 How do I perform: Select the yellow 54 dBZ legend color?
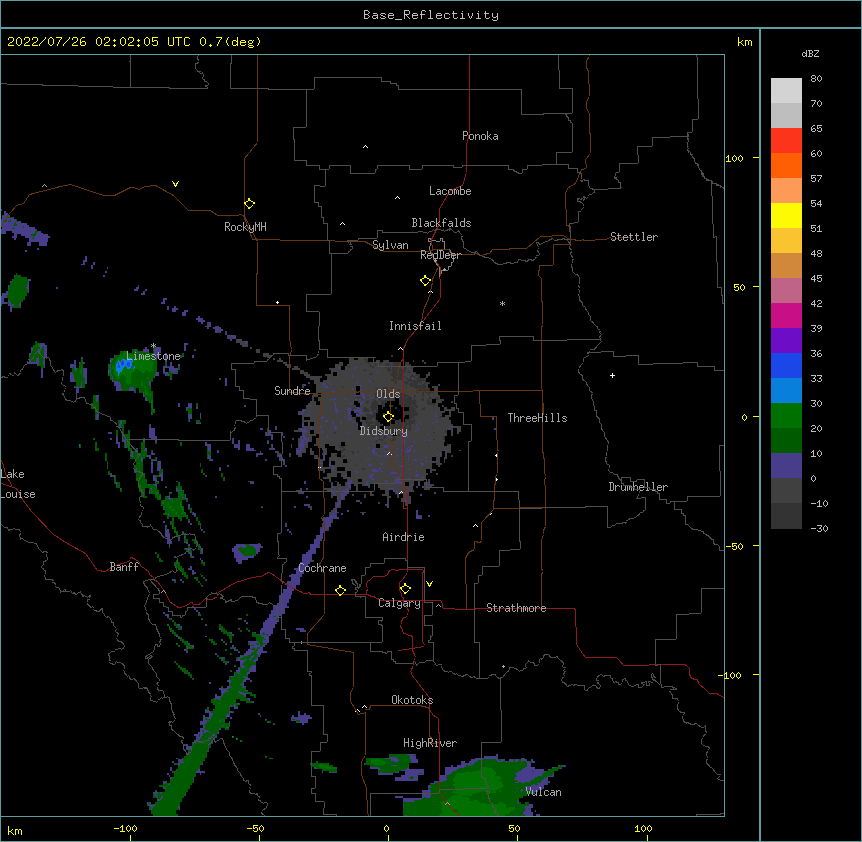[786, 215]
